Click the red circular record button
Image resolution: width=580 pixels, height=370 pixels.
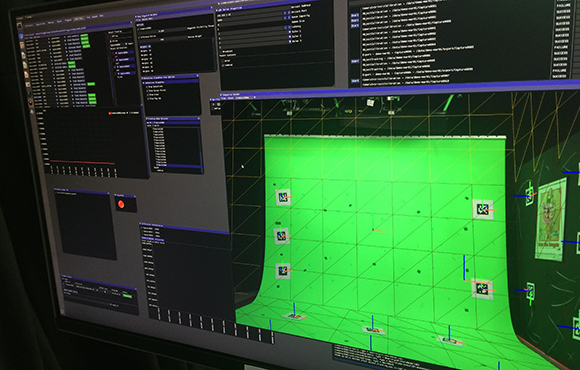click(121, 204)
